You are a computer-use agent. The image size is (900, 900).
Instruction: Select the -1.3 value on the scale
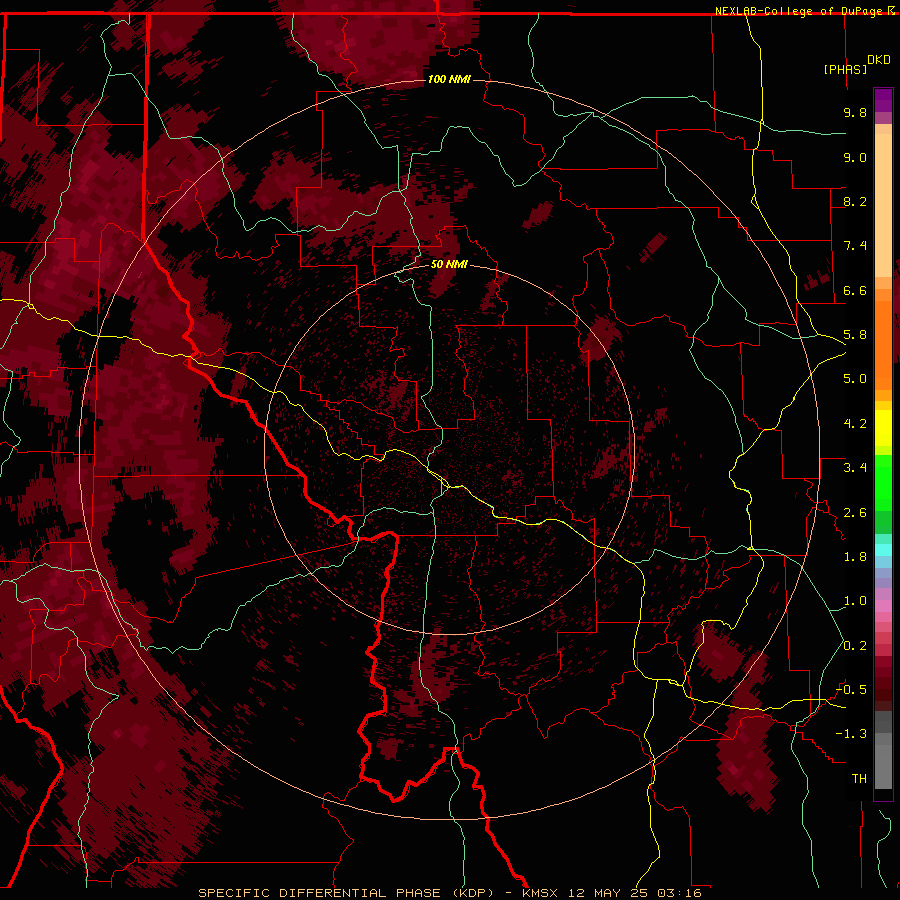click(851, 734)
